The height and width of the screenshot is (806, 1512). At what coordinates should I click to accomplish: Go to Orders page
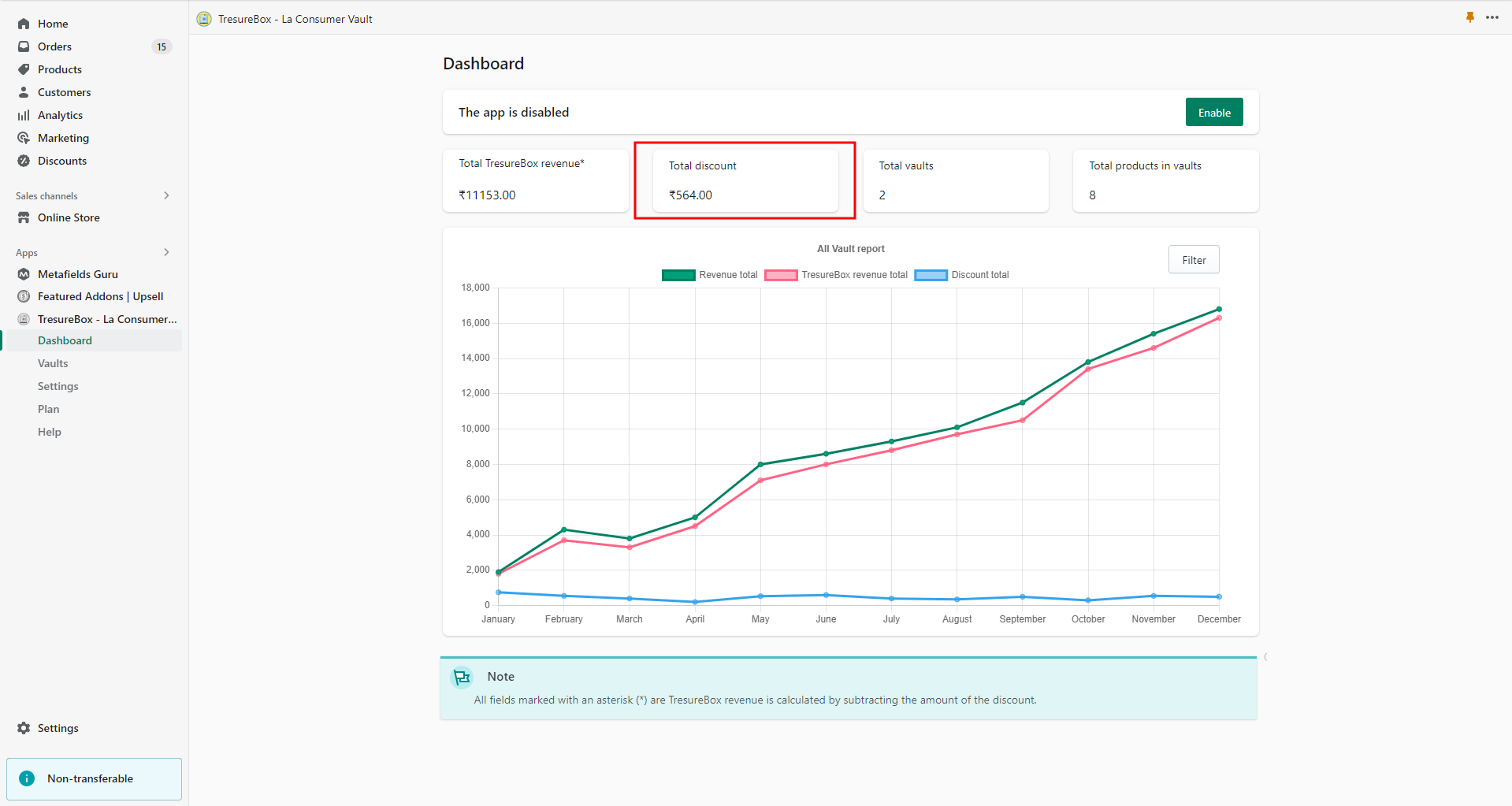click(54, 46)
